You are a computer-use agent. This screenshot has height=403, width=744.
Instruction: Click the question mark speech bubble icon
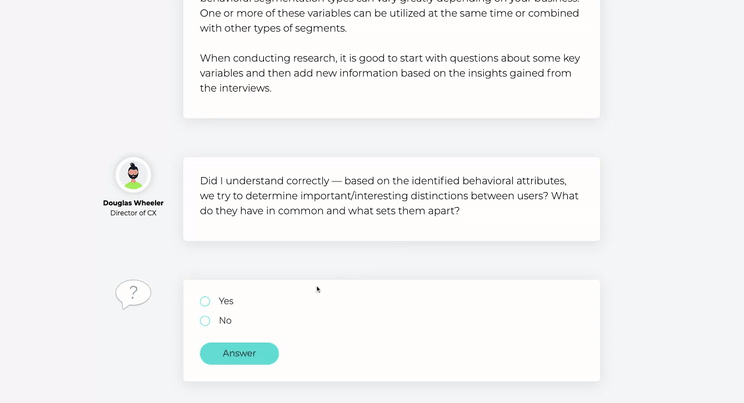pyautogui.click(x=133, y=294)
